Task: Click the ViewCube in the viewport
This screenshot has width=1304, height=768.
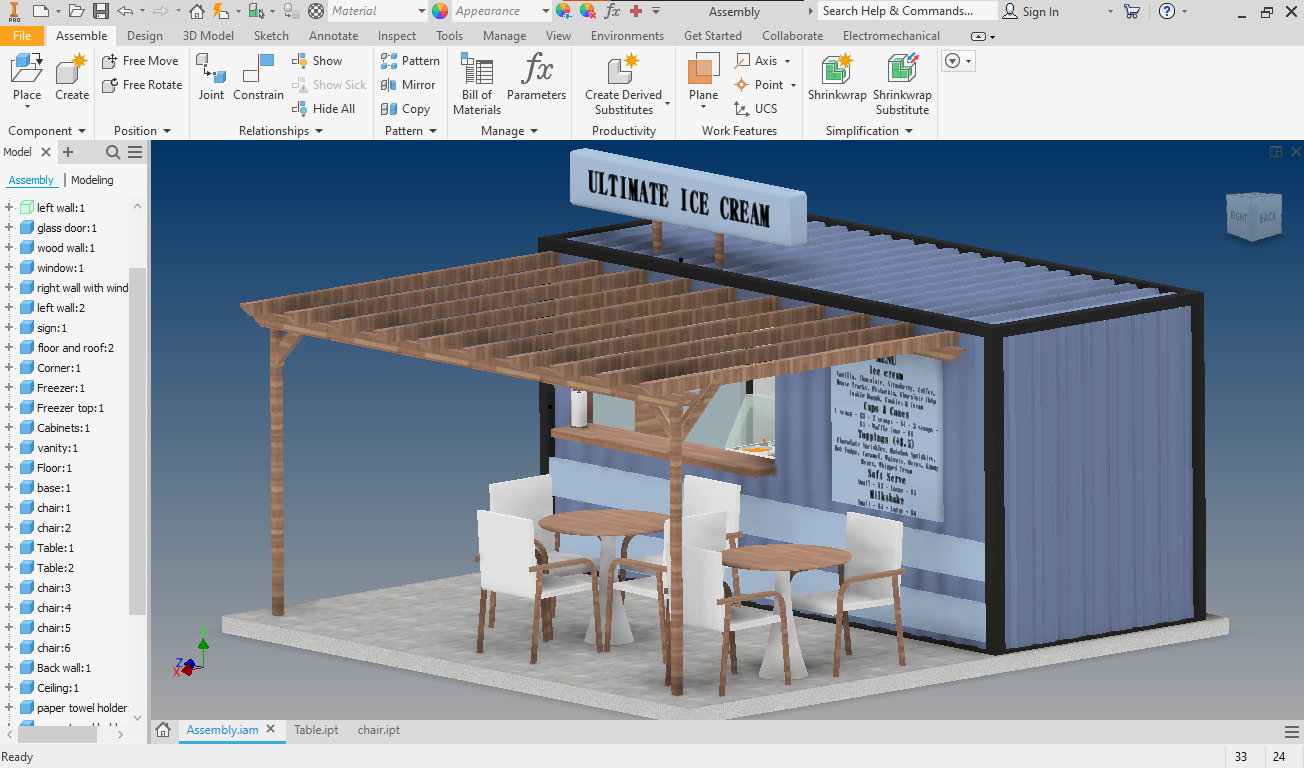Action: coord(1253,216)
